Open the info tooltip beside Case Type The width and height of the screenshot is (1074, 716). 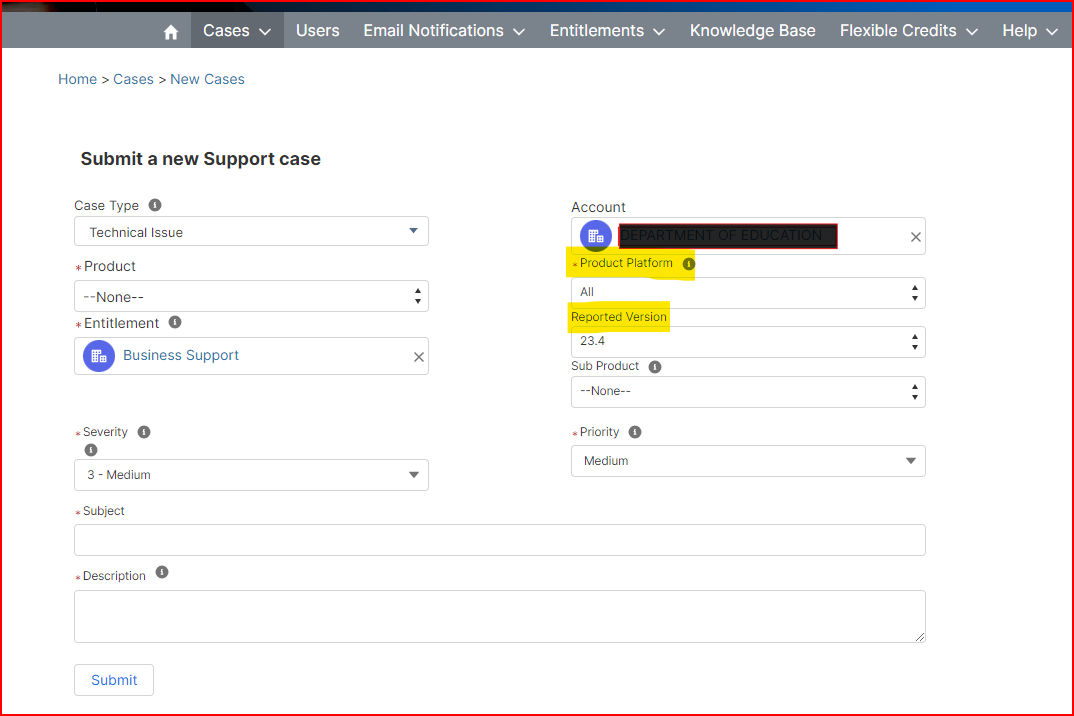click(x=155, y=205)
